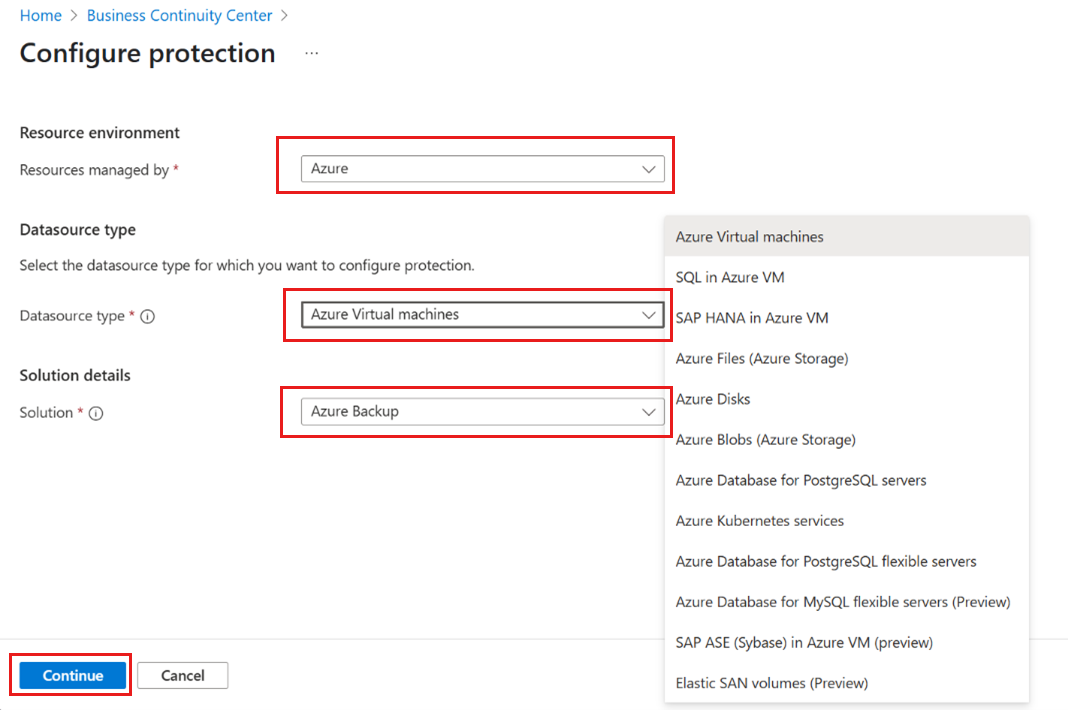Open the ellipsis more options menu

coord(311,53)
